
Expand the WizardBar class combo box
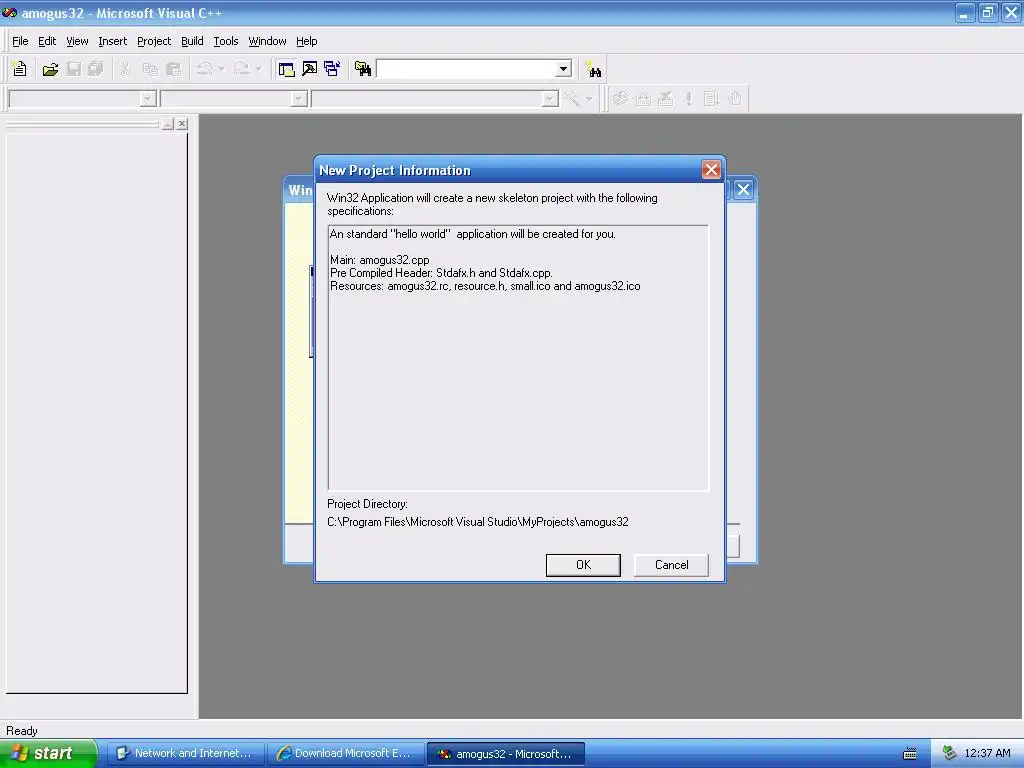pyautogui.click(x=148, y=99)
